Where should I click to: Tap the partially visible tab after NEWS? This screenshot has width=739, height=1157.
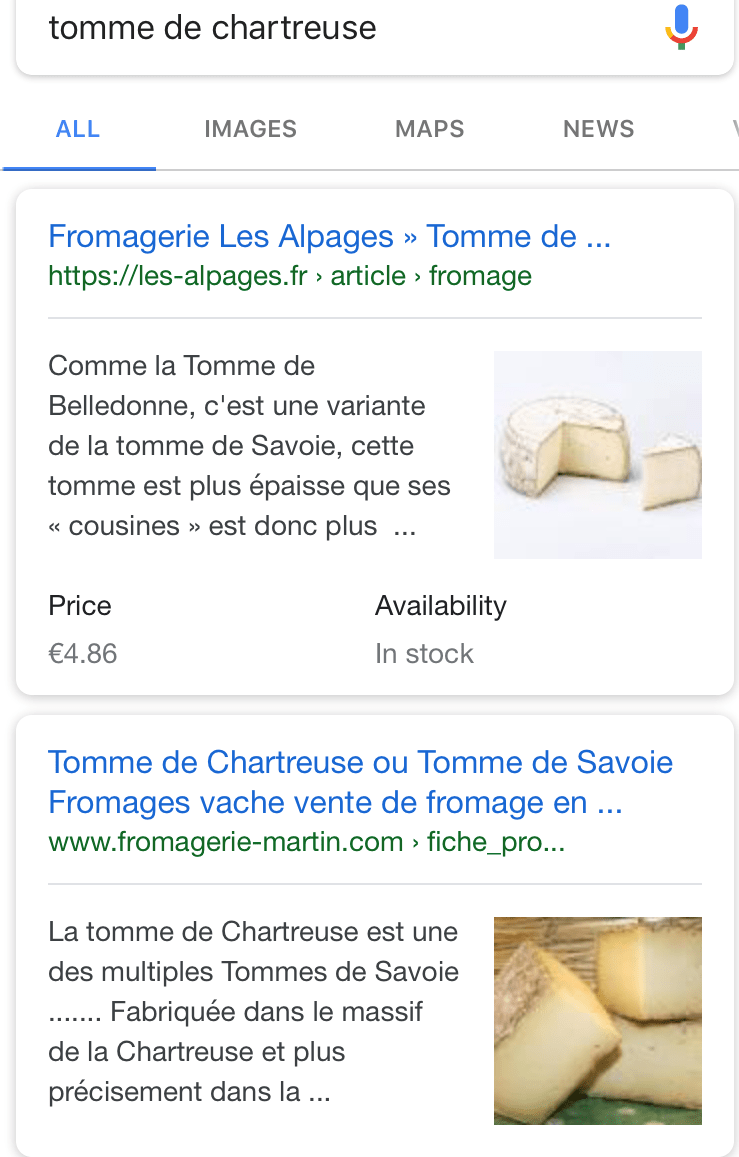[734, 129]
